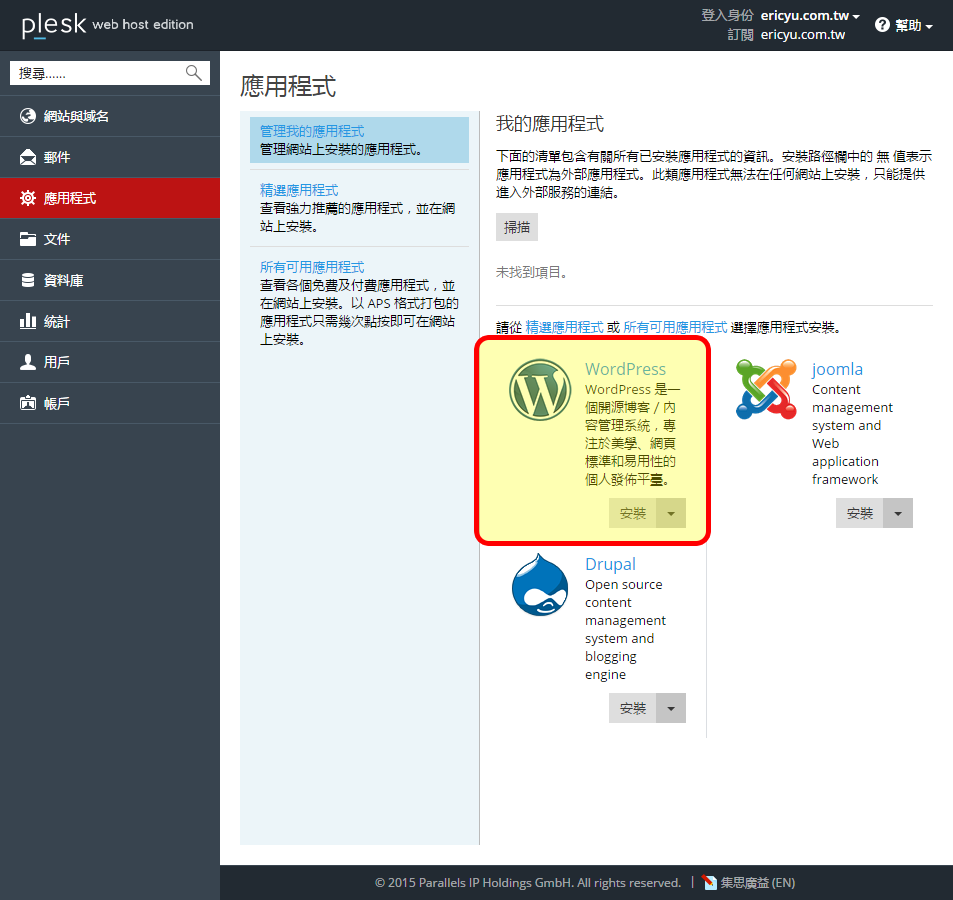This screenshot has width=953, height=900.
Task: Open 文件 section in sidebar
Action: [110, 239]
